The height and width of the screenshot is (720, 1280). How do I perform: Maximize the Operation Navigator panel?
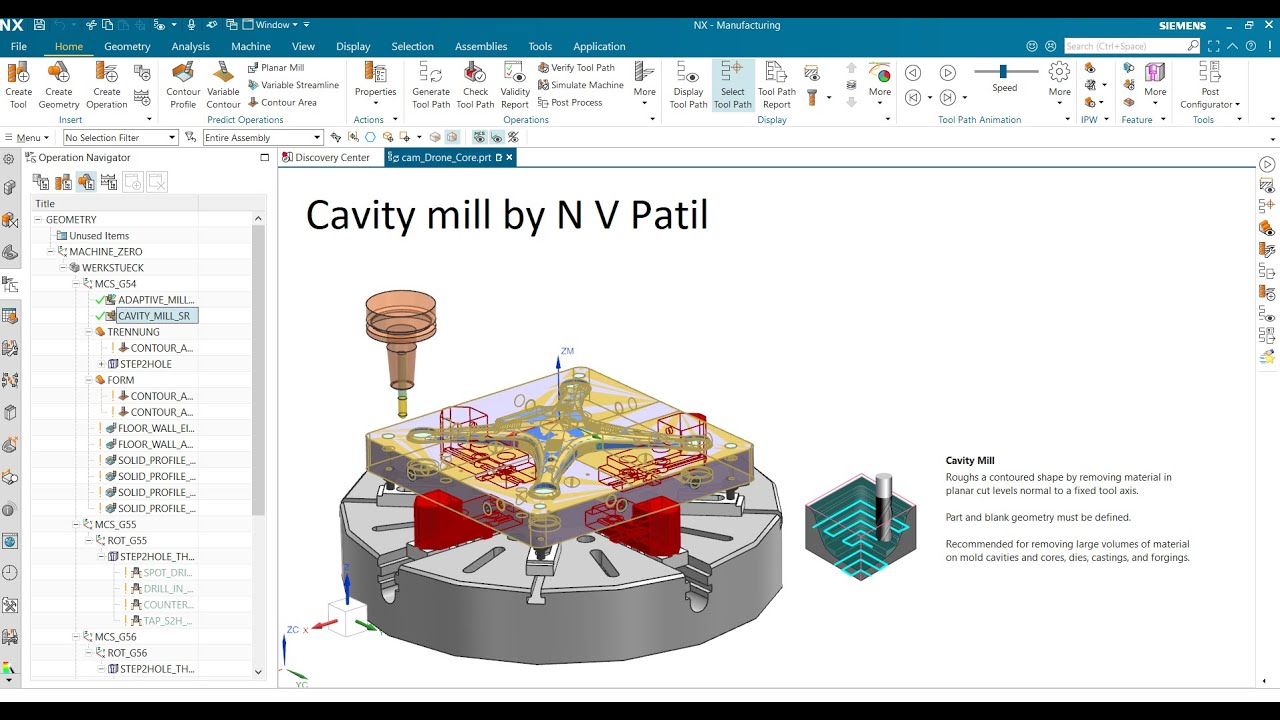pos(265,157)
